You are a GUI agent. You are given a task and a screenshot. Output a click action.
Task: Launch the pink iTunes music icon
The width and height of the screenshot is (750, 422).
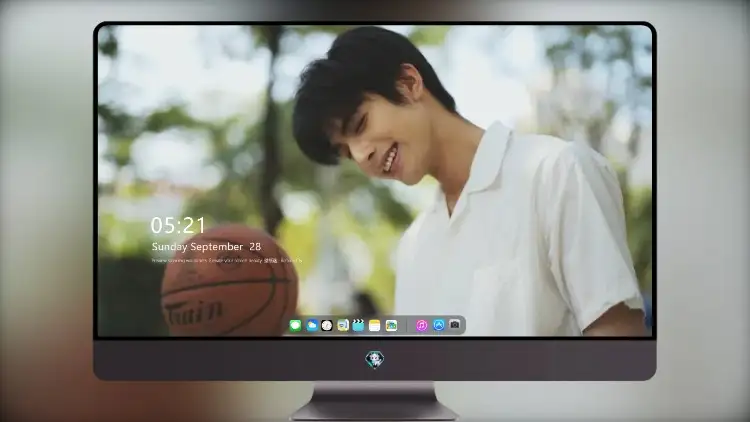point(421,325)
